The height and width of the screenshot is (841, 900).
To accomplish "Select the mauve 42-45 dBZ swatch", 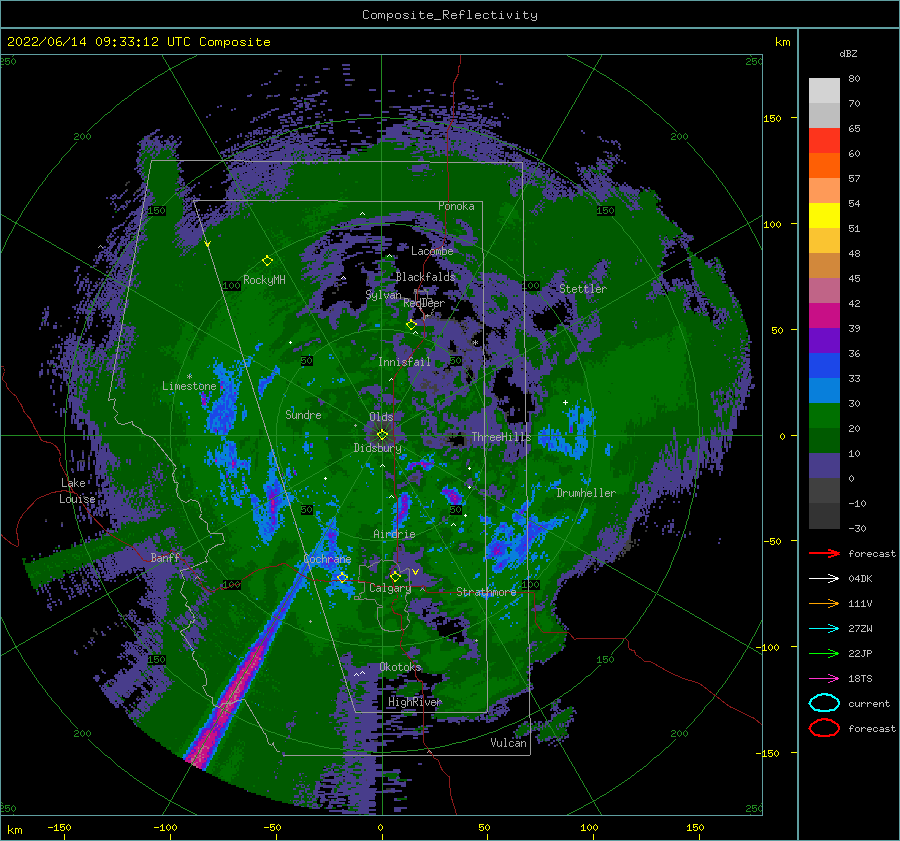I will pos(824,290).
